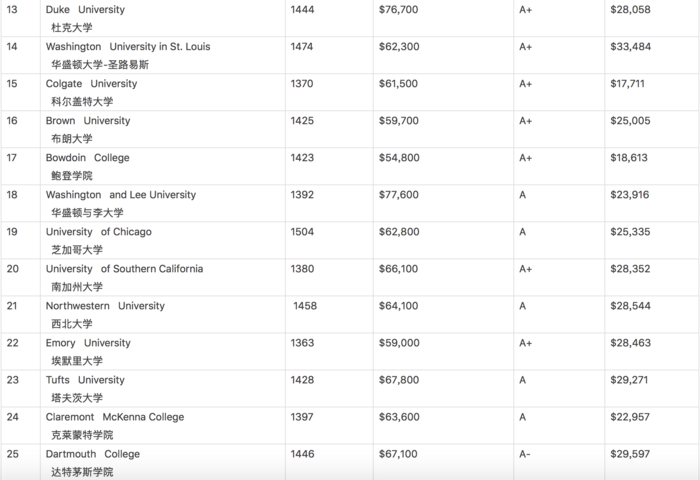Select University of Chicago name
Image resolution: width=700 pixels, height=480 pixels.
(x=99, y=232)
